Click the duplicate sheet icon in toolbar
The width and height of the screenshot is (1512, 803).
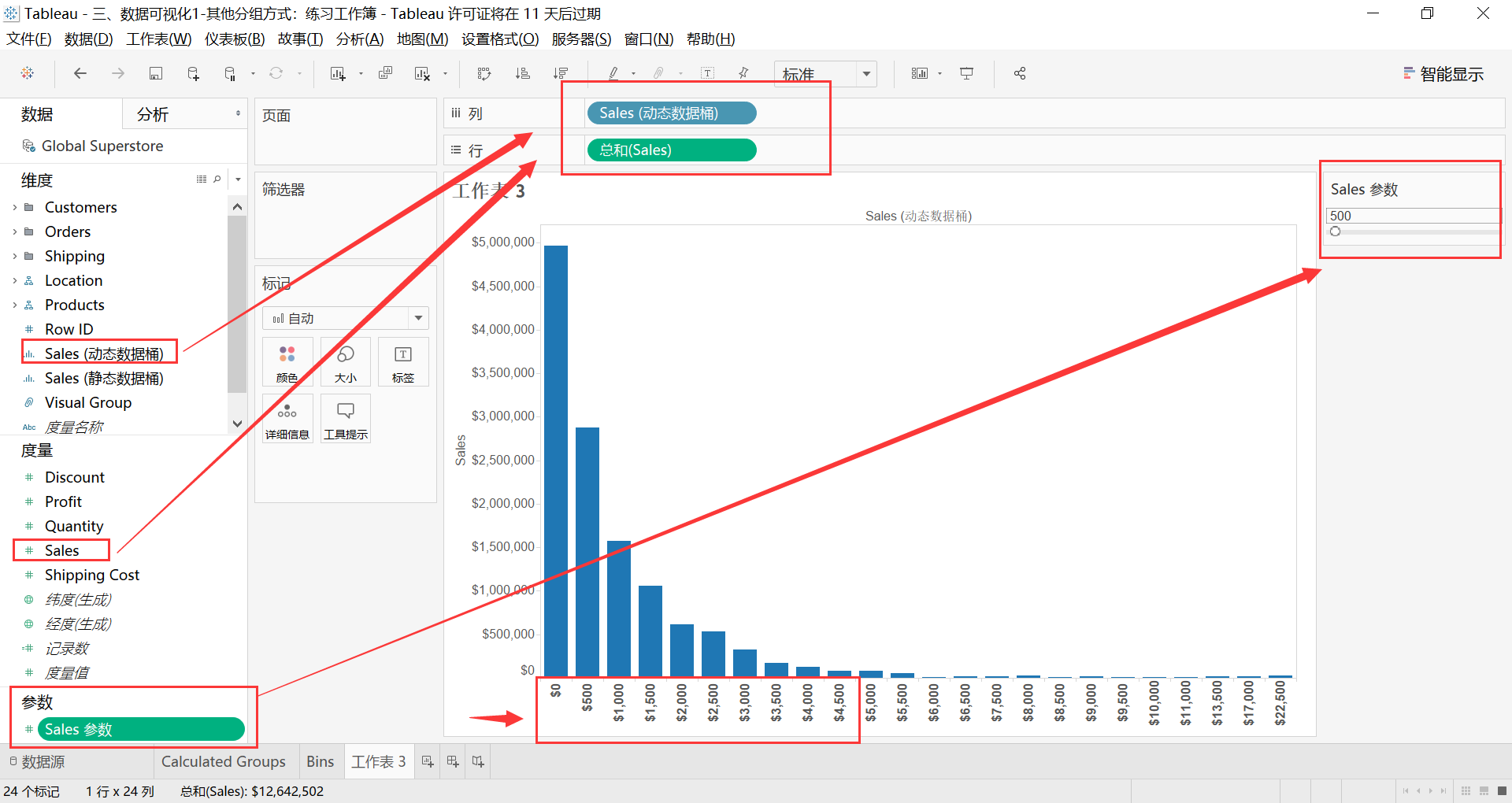(x=385, y=73)
